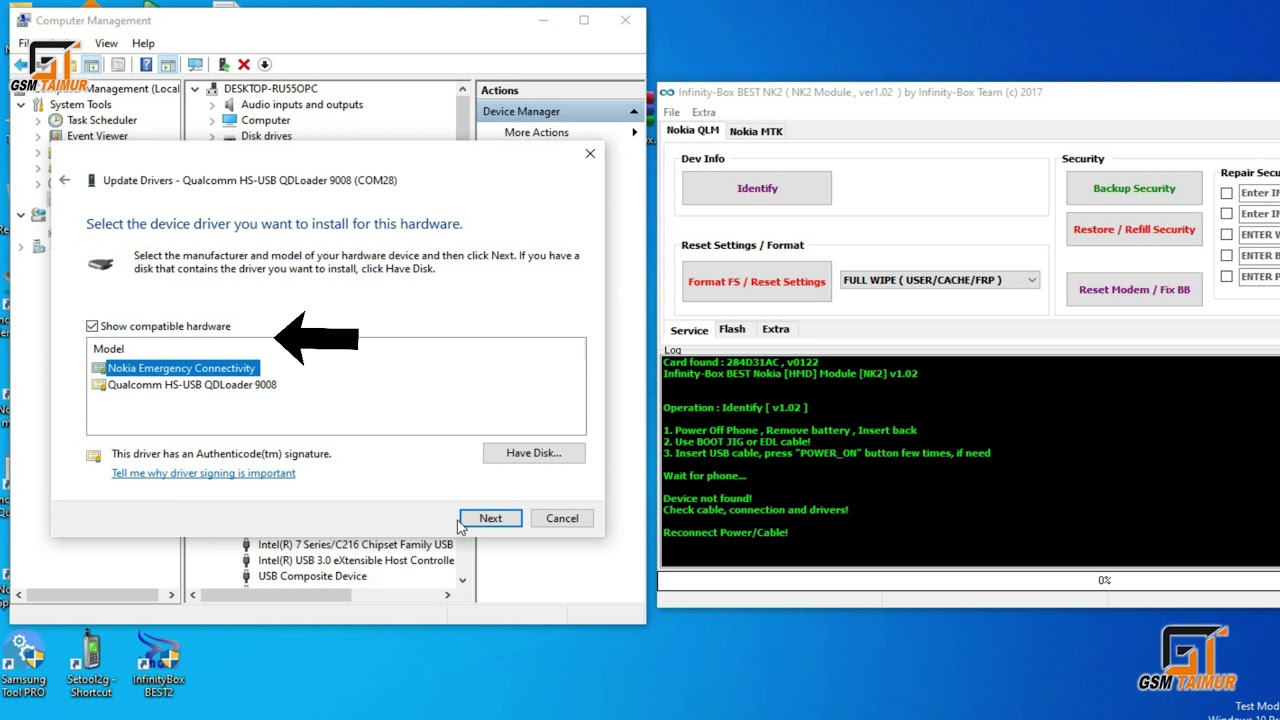Switch to the Nokia MTK tab
This screenshot has width=1280, height=720.
[756, 131]
